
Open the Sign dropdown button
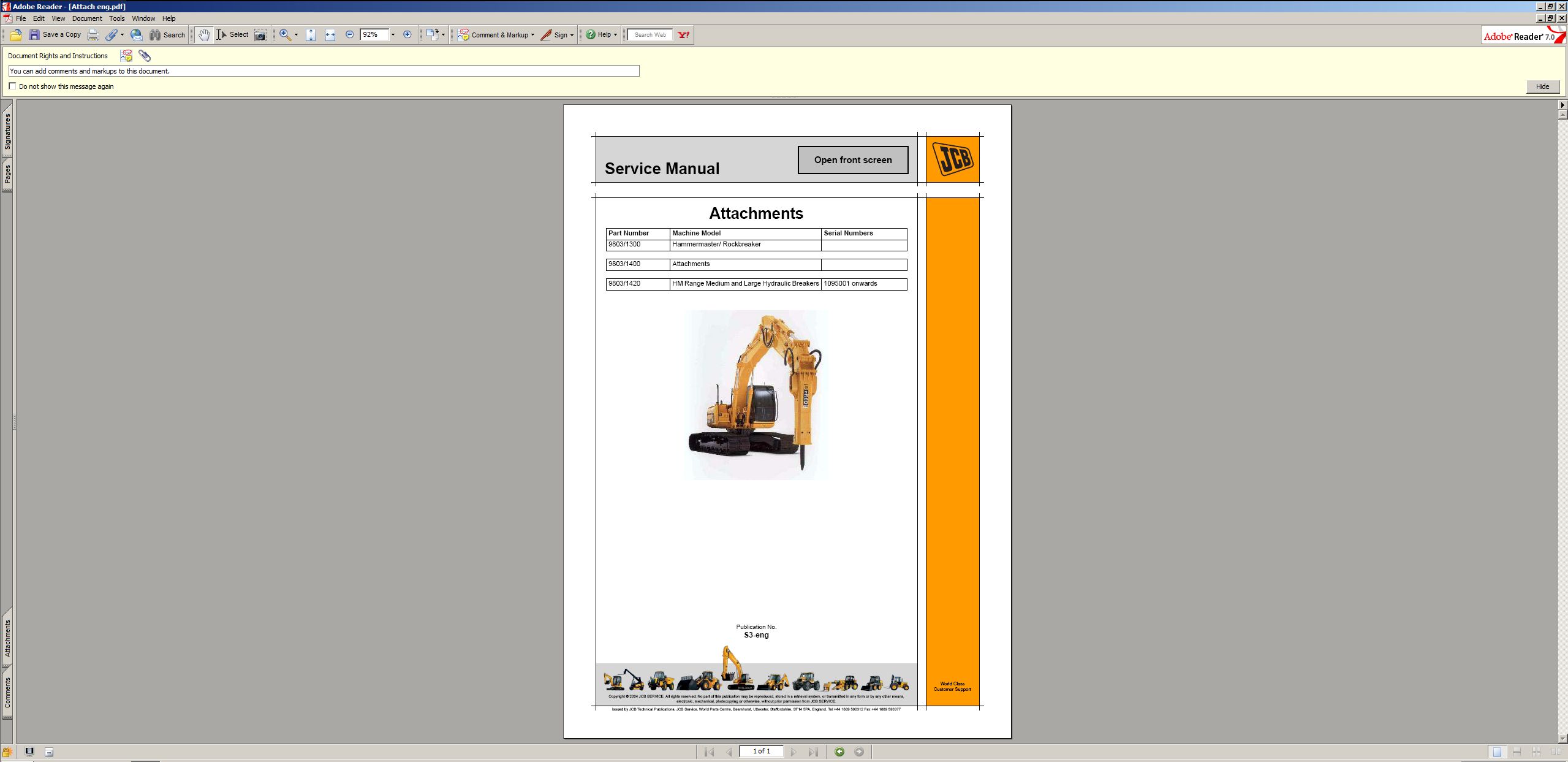(557, 35)
